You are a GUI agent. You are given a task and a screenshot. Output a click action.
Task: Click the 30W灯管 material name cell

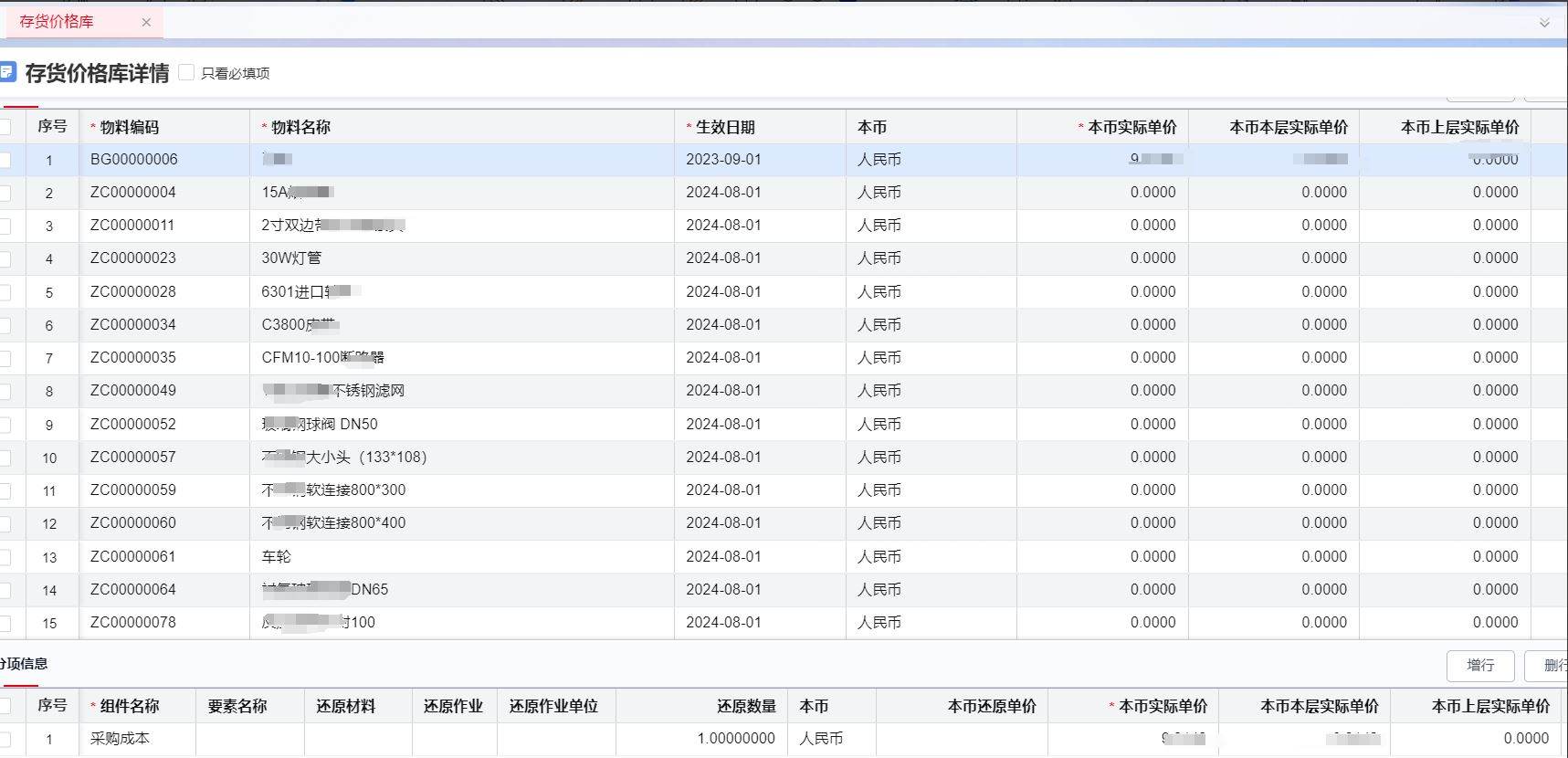291,258
